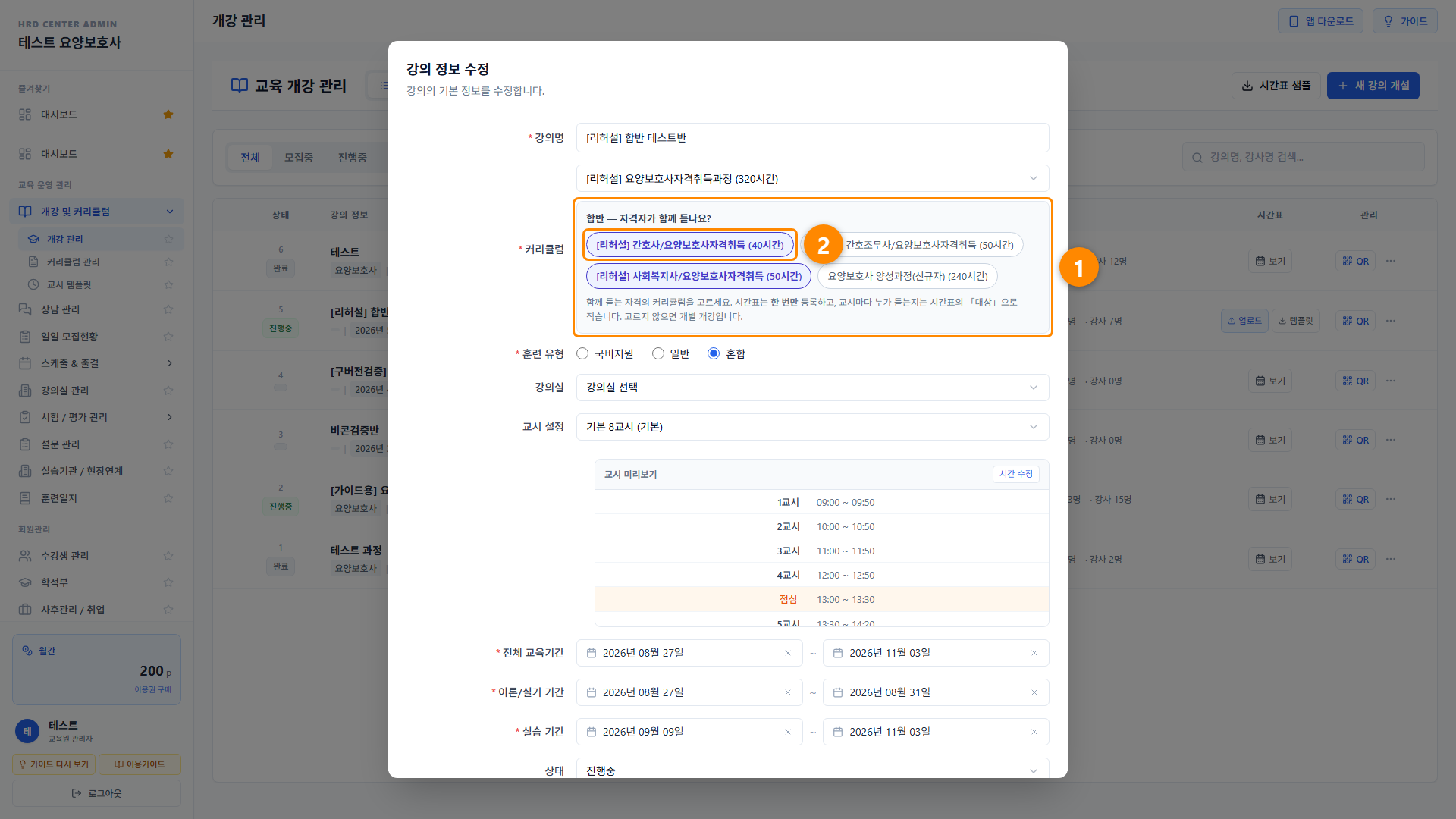Screen dimensions: 1456x819
Task: Open 교시 설정 dropdown 기본 8교시
Action: (x=812, y=427)
